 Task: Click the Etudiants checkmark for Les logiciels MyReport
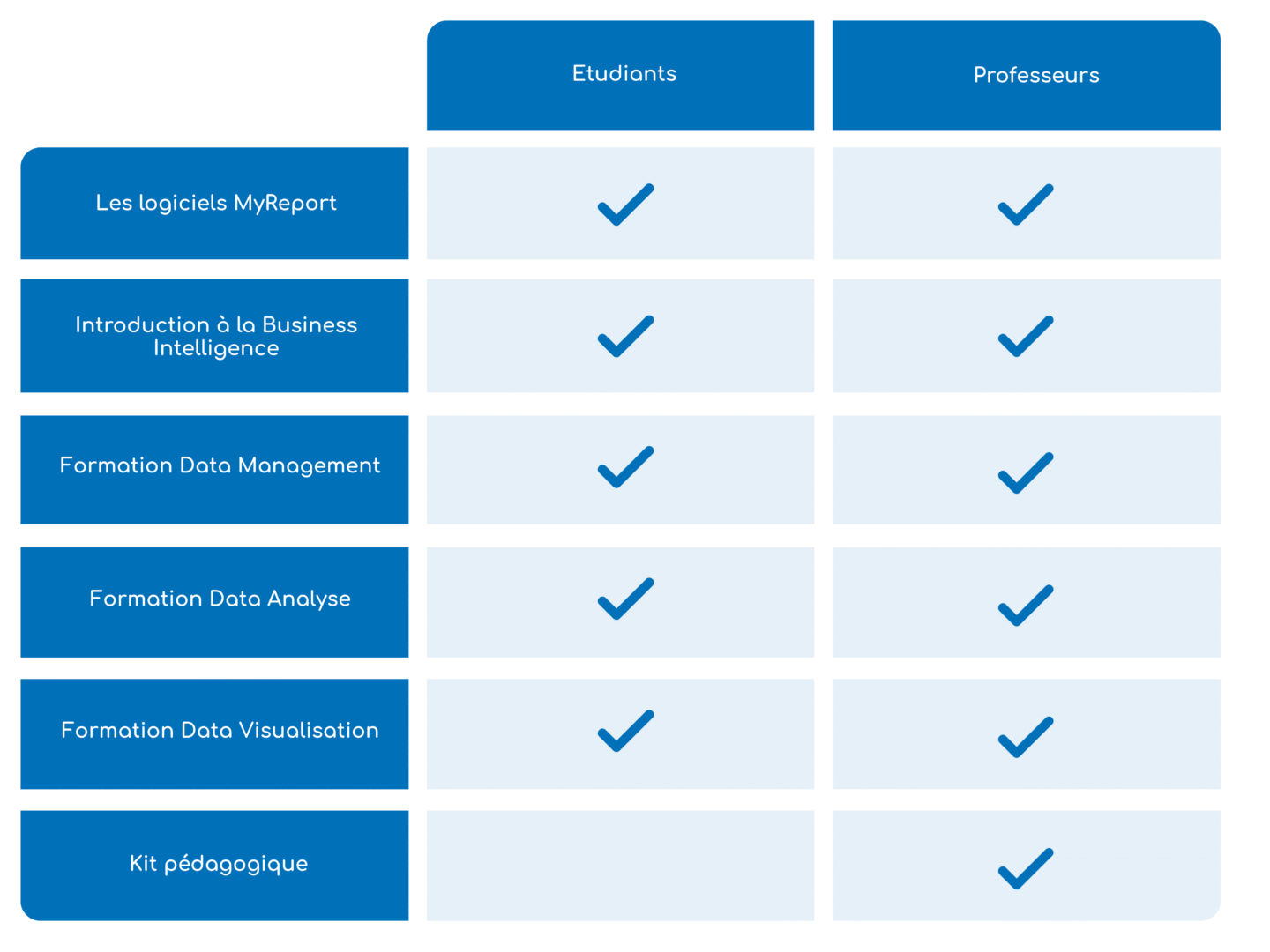coord(625,205)
